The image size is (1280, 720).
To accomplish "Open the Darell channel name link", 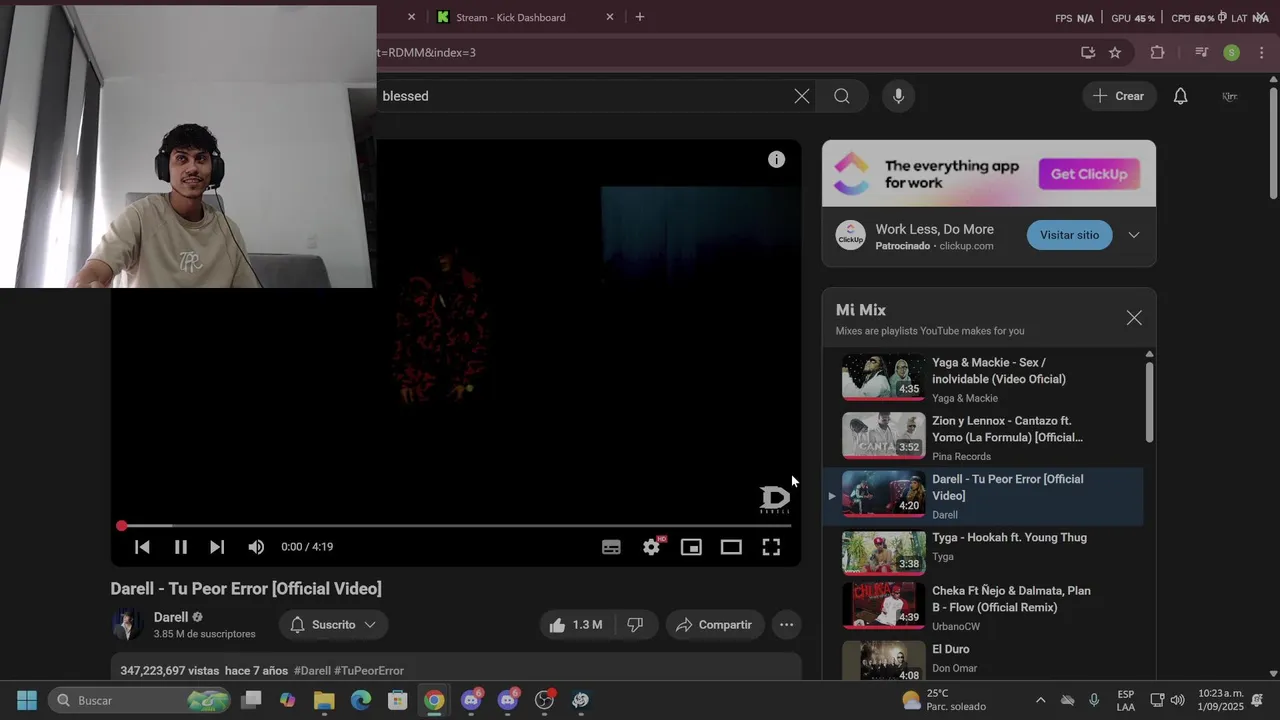I will (x=171, y=617).
